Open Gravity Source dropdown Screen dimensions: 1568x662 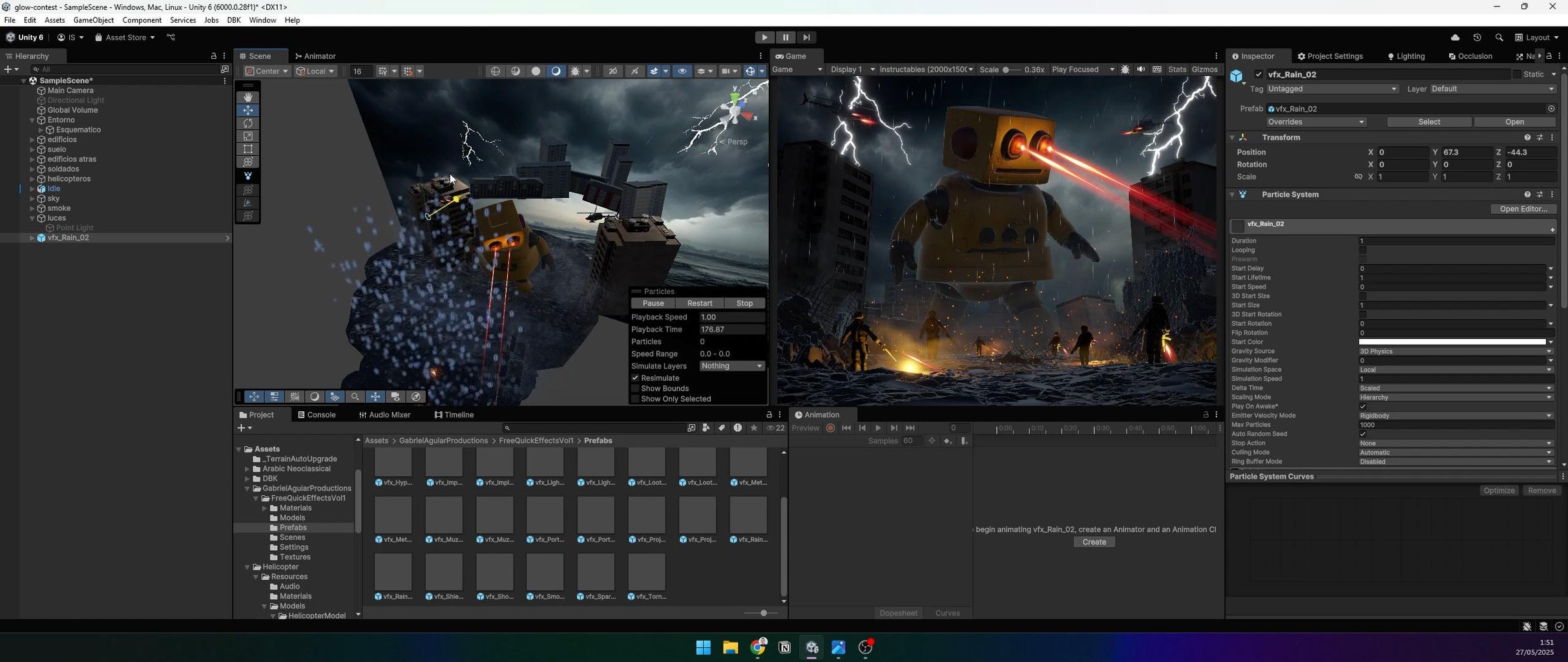coord(1456,352)
